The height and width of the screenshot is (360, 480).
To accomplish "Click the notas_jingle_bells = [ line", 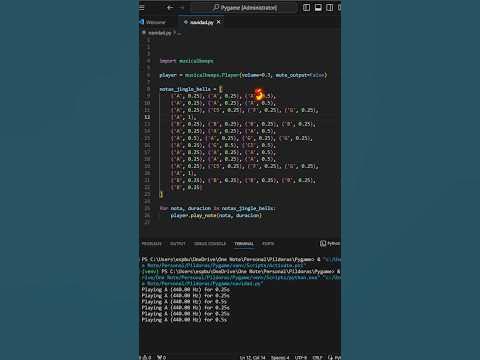I will 191,89.
